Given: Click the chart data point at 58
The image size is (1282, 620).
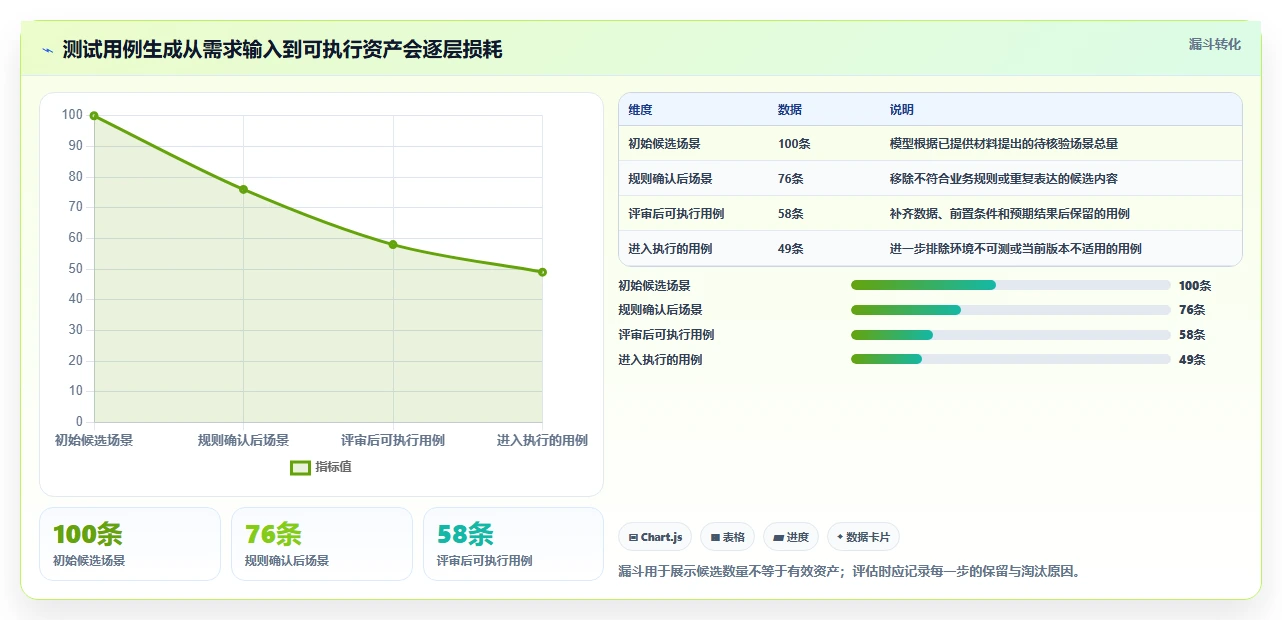Looking at the screenshot, I should (393, 244).
